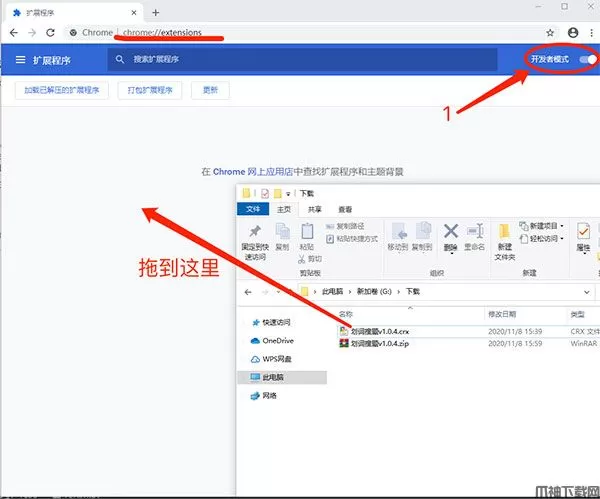Click the 更新 (update) button
The width and height of the screenshot is (600, 499).
tap(210, 90)
